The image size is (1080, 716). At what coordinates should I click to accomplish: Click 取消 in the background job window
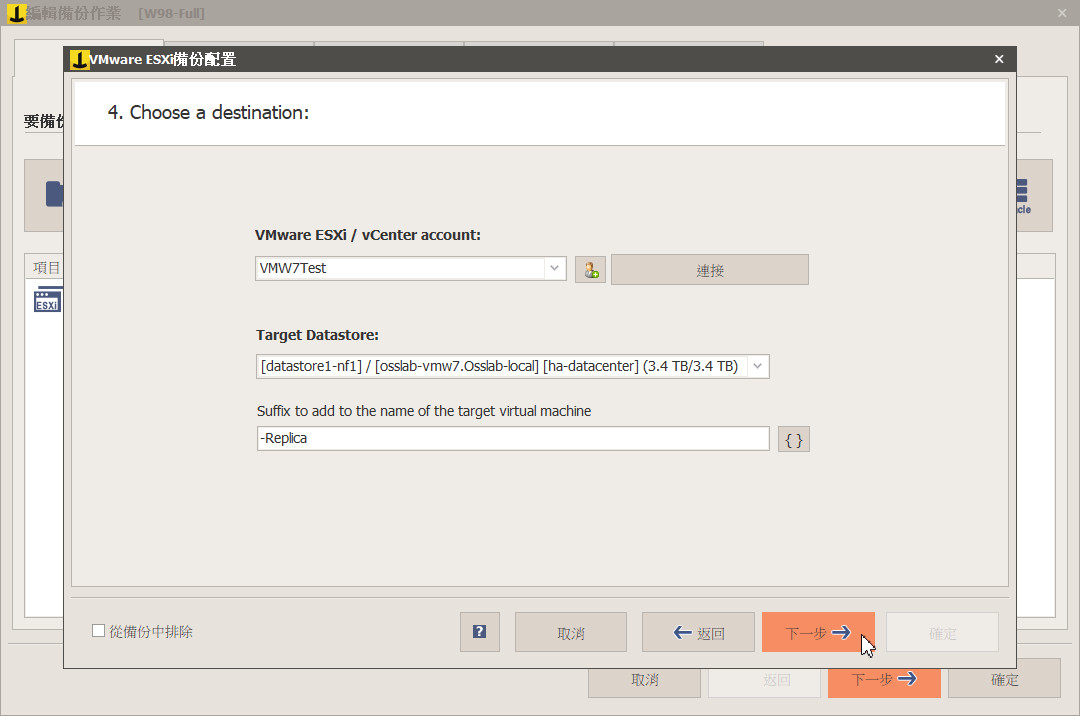(x=644, y=679)
